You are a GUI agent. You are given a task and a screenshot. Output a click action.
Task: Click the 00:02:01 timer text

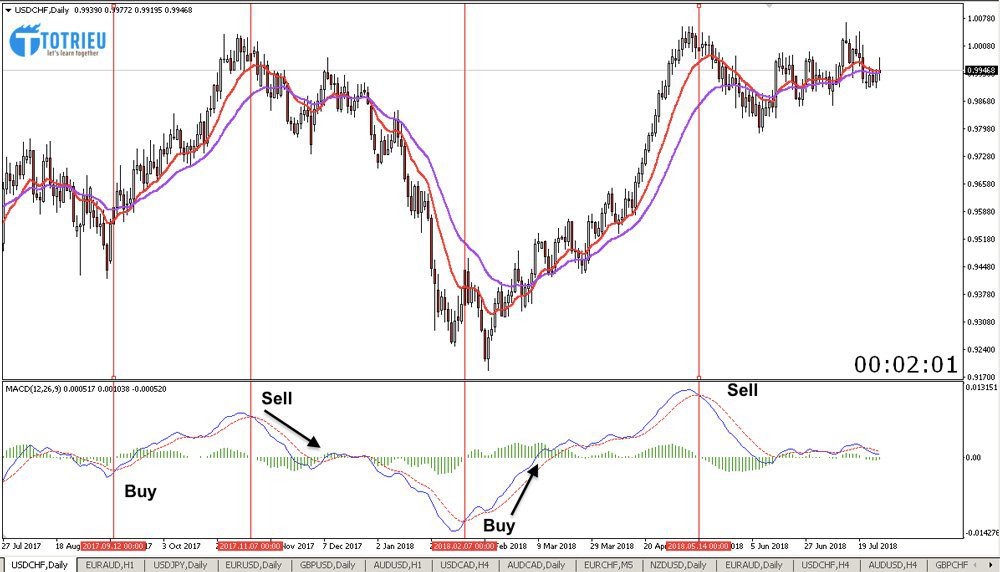click(905, 364)
